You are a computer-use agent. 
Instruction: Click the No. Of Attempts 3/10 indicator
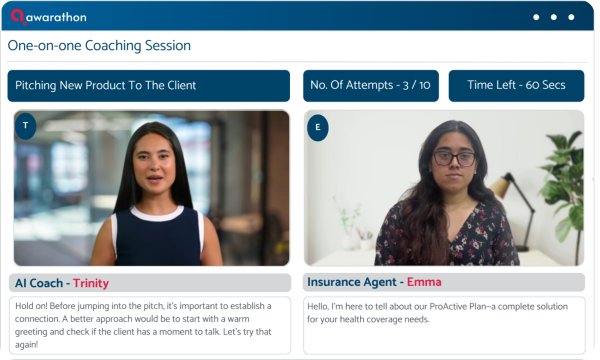click(371, 86)
